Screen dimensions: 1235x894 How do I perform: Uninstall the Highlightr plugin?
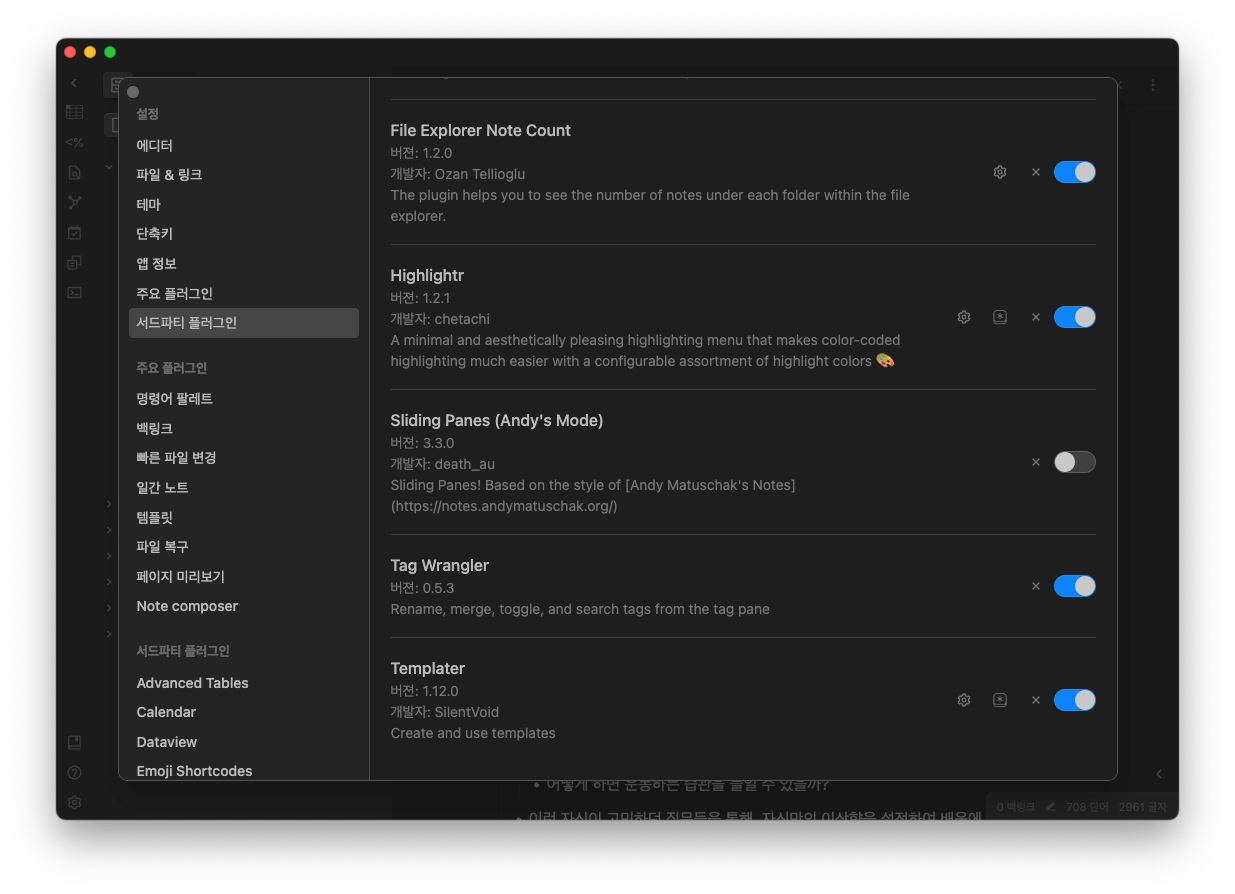(1035, 317)
